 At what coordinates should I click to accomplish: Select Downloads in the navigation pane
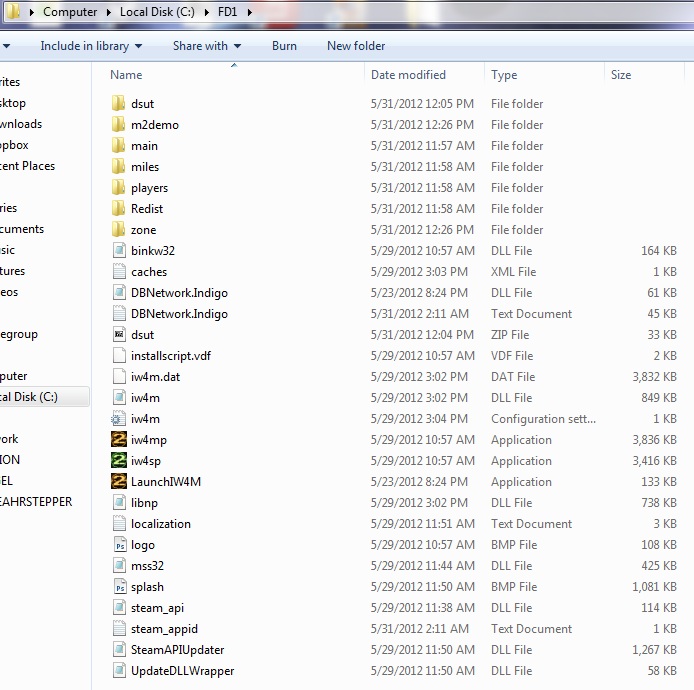21,124
